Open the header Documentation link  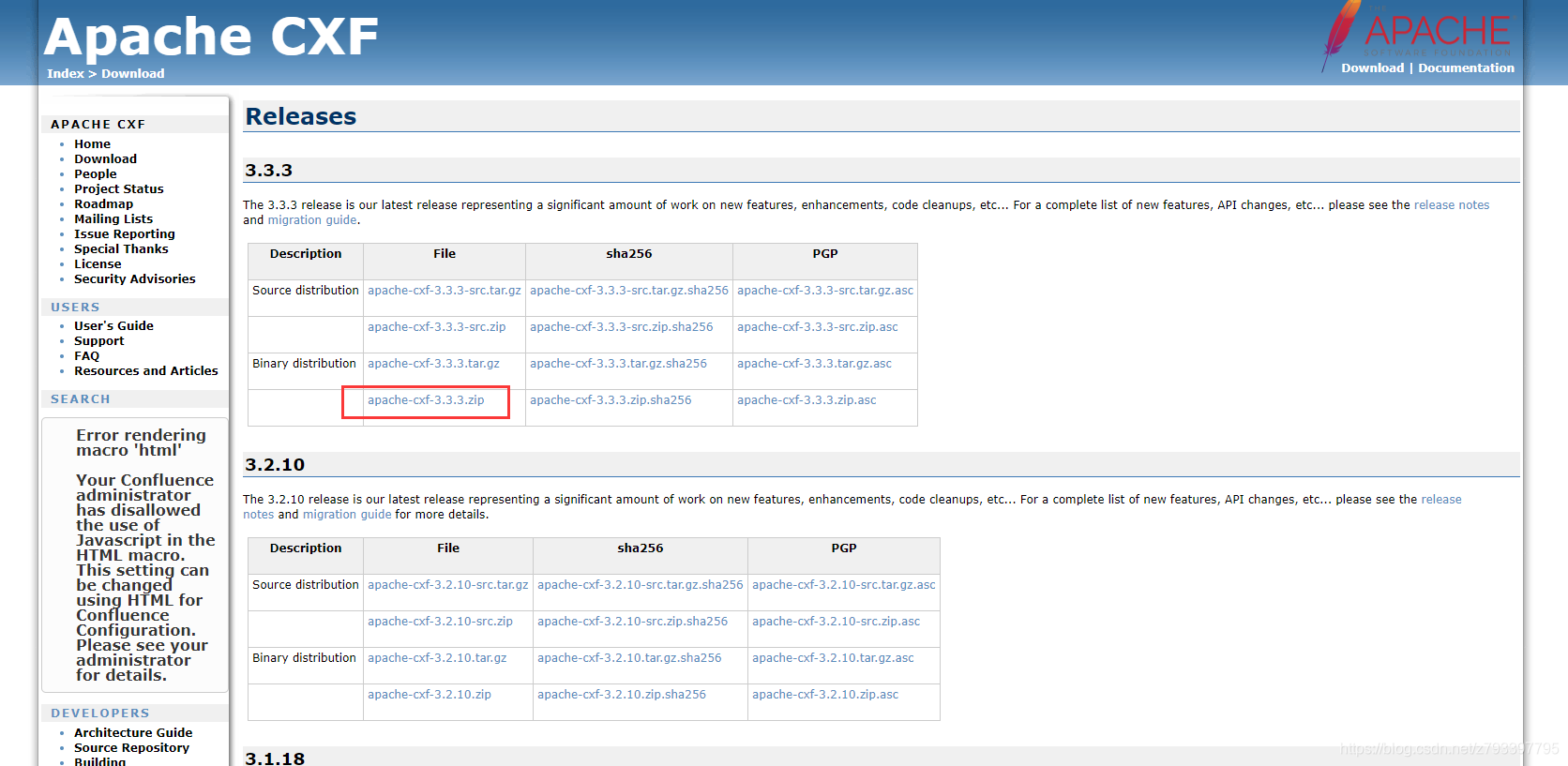click(x=1466, y=68)
